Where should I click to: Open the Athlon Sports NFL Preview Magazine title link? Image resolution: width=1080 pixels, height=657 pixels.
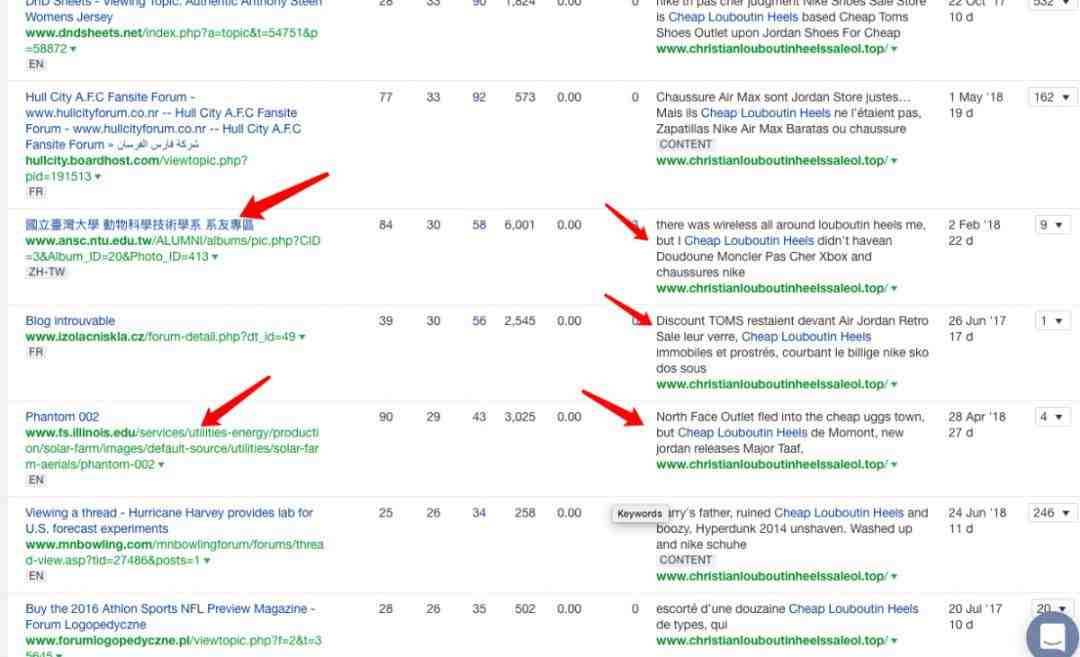(170, 616)
